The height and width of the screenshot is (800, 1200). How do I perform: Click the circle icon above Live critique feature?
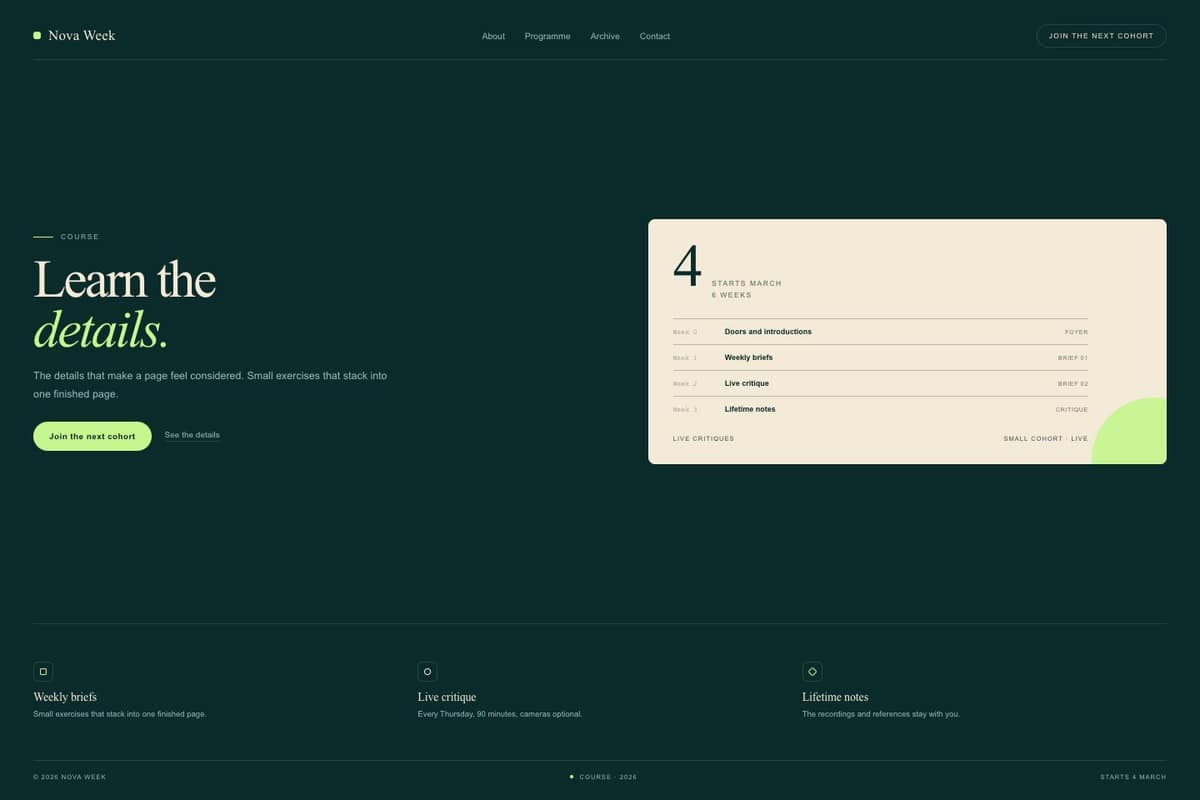point(427,672)
